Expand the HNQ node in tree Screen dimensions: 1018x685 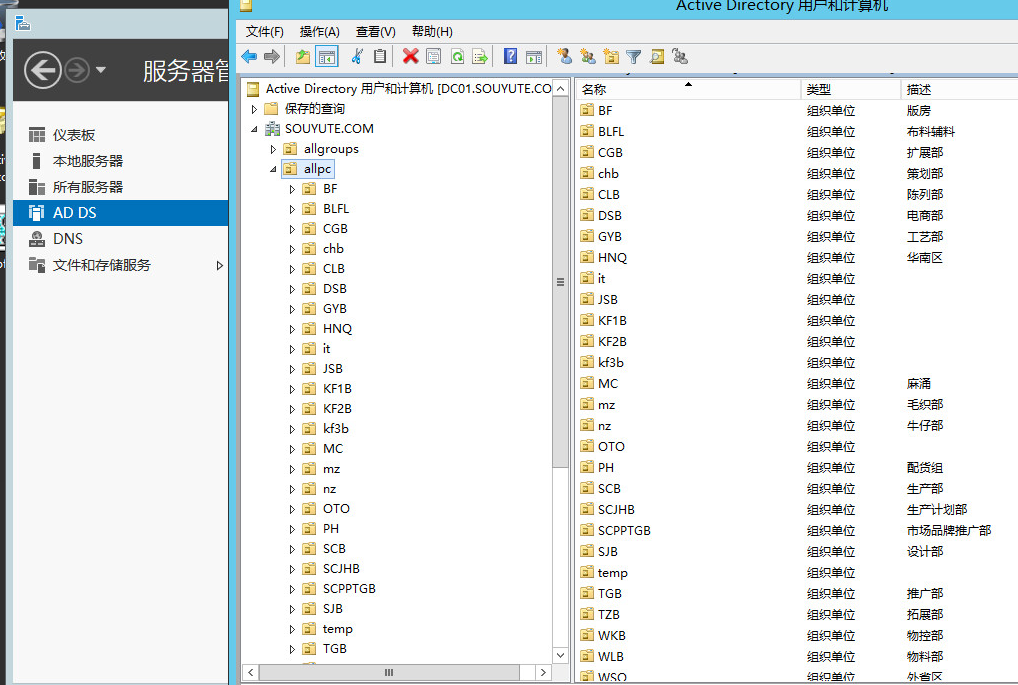coord(292,329)
